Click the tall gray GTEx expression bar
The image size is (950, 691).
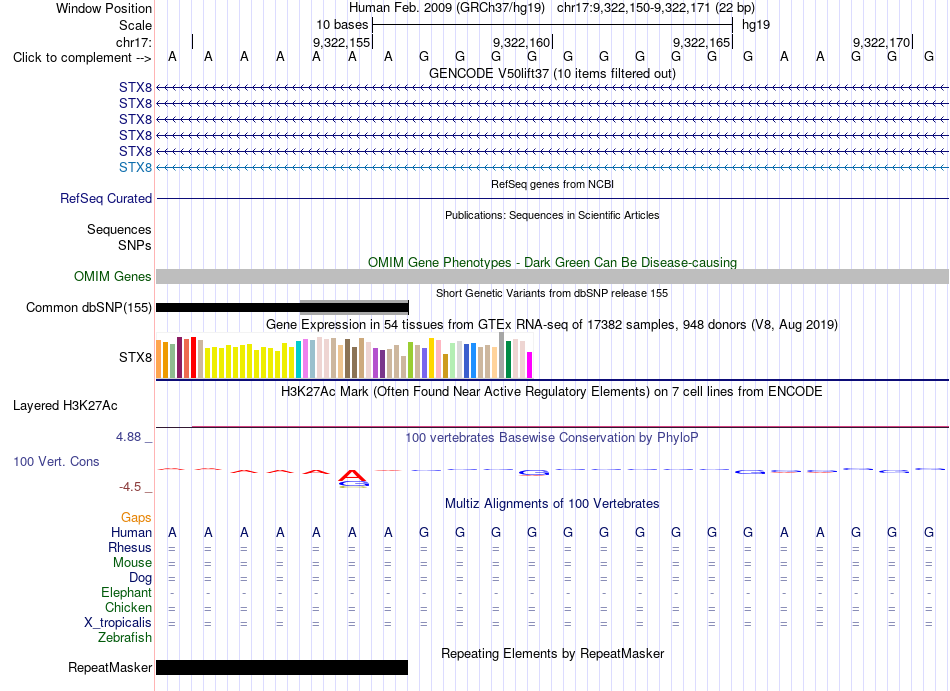pos(501,355)
